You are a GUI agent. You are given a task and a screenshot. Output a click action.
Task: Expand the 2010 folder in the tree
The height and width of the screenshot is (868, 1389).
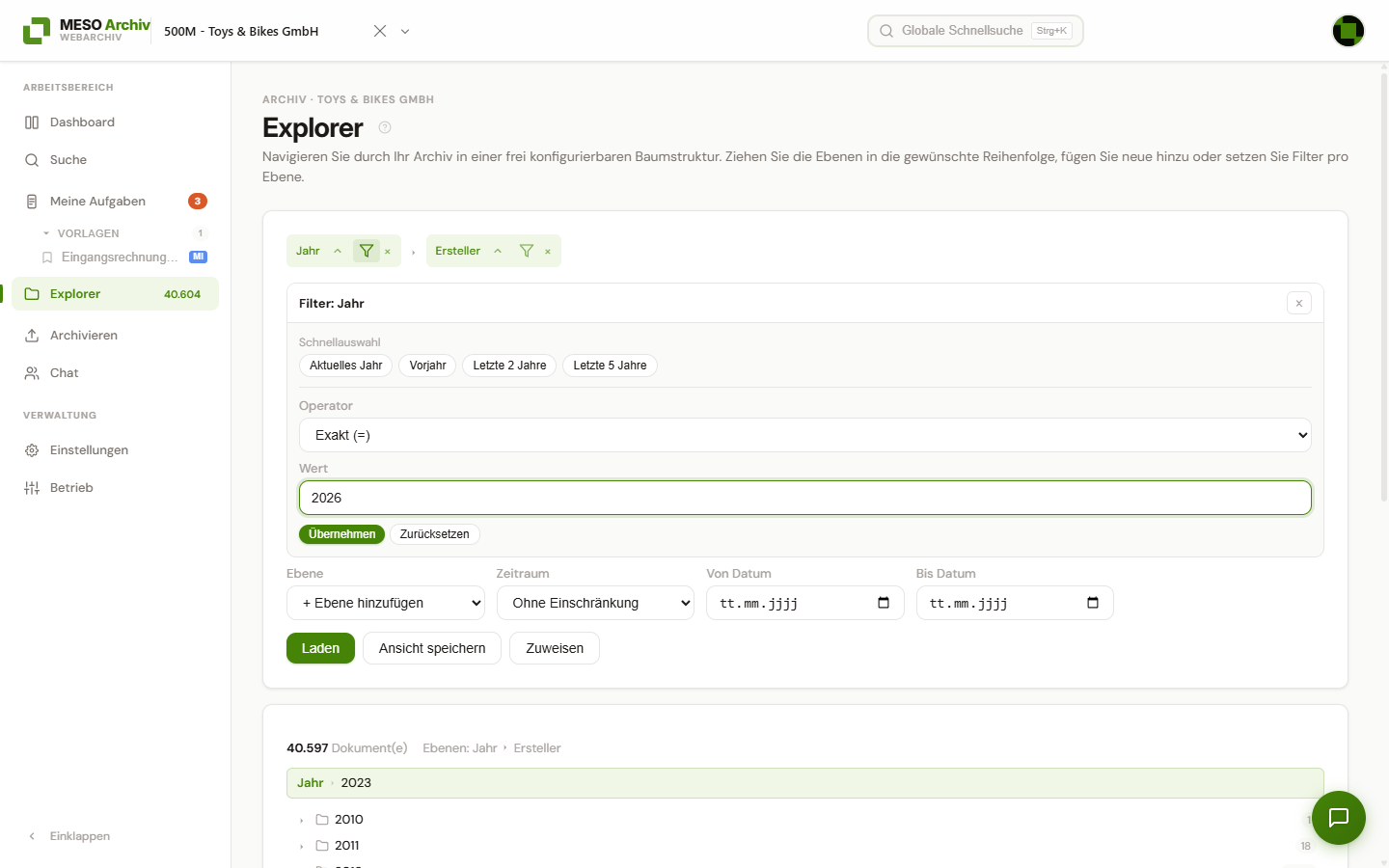click(x=302, y=820)
